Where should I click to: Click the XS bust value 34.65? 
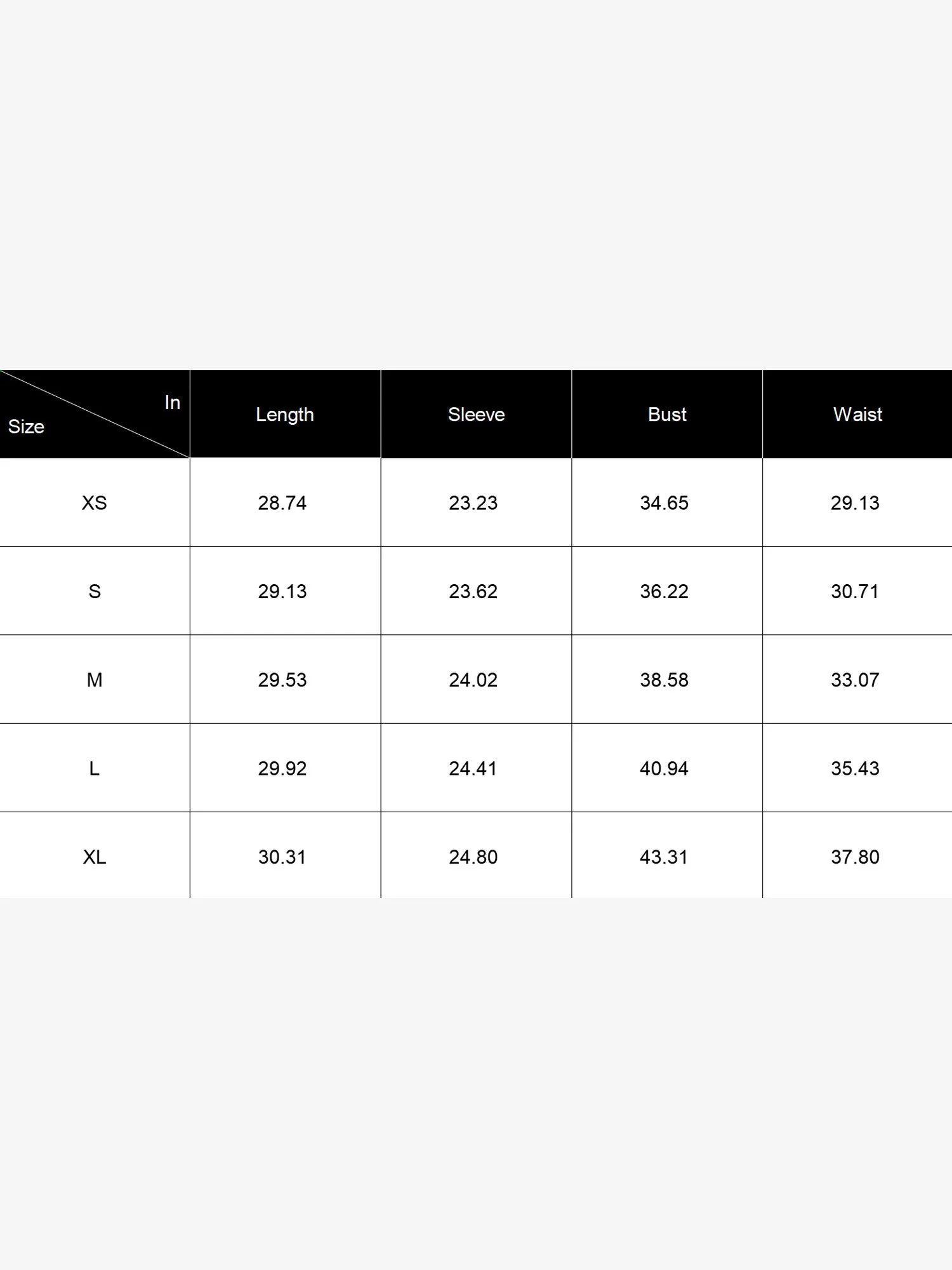coord(664,503)
